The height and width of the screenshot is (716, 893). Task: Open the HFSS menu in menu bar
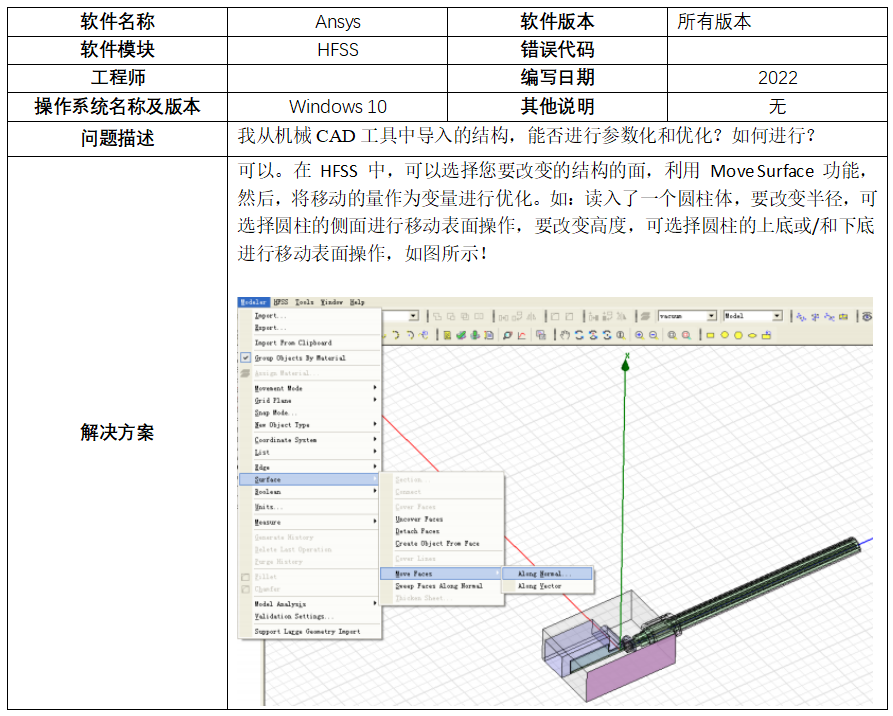coord(281,302)
